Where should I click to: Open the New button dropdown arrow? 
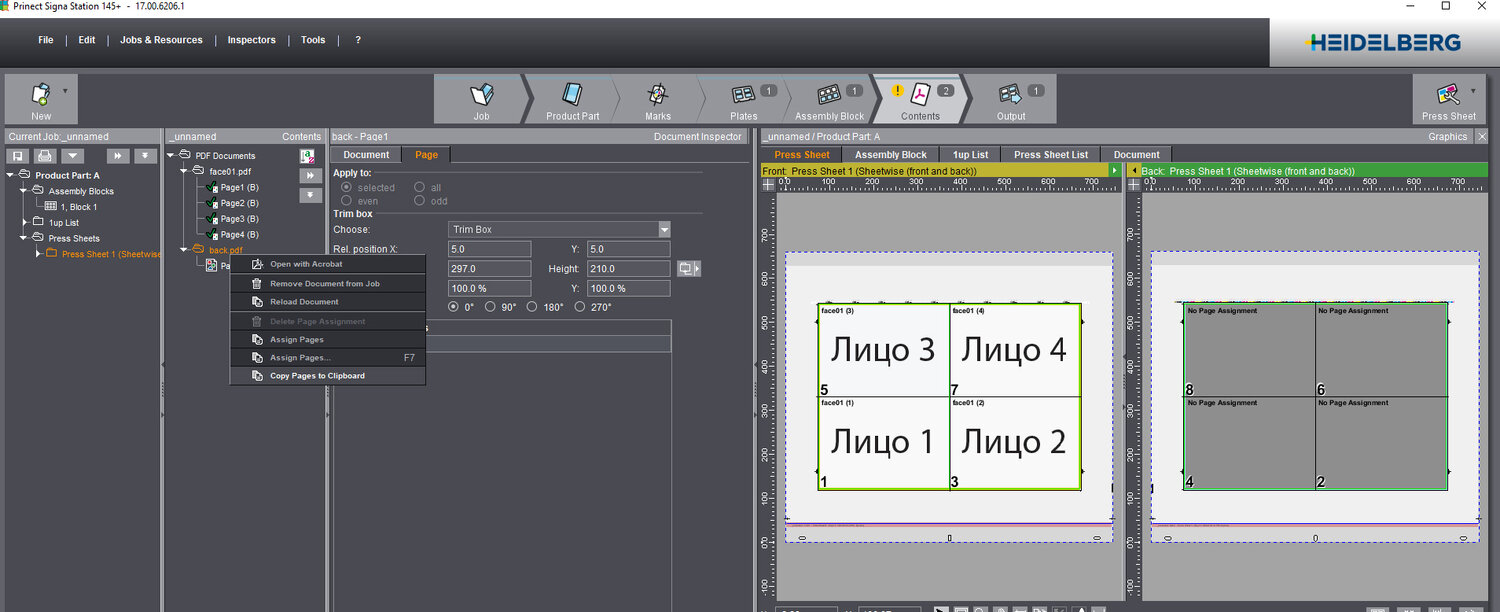[65, 90]
